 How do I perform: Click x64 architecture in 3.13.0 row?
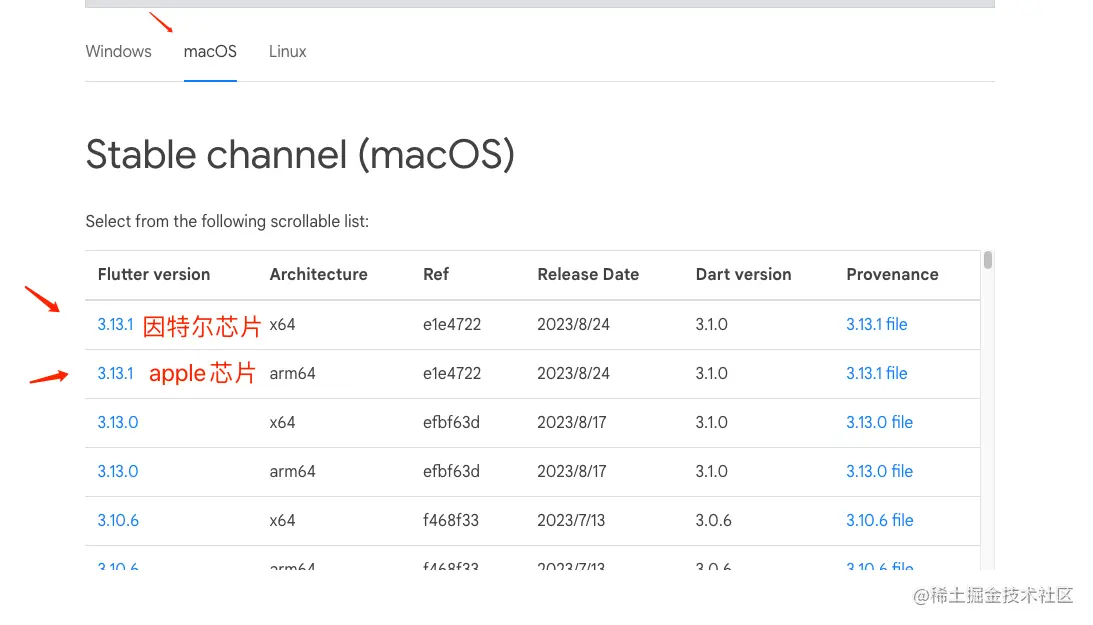(x=282, y=422)
